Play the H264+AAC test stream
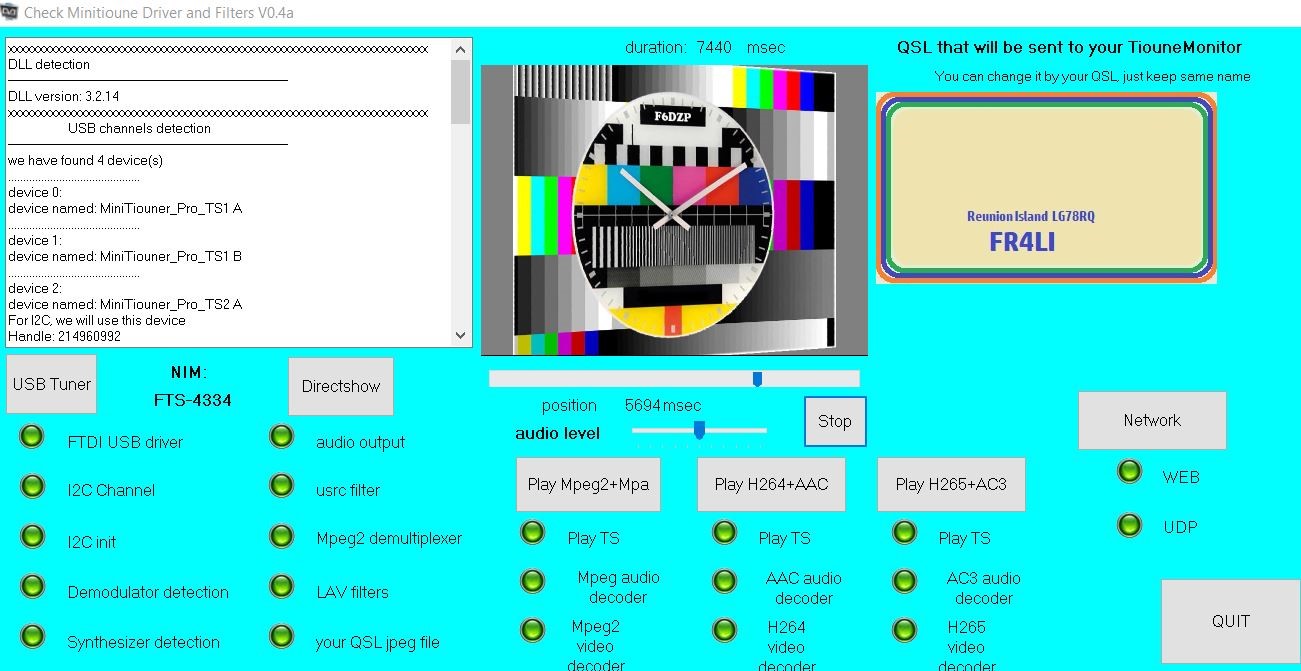1301x671 pixels. tap(771, 485)
